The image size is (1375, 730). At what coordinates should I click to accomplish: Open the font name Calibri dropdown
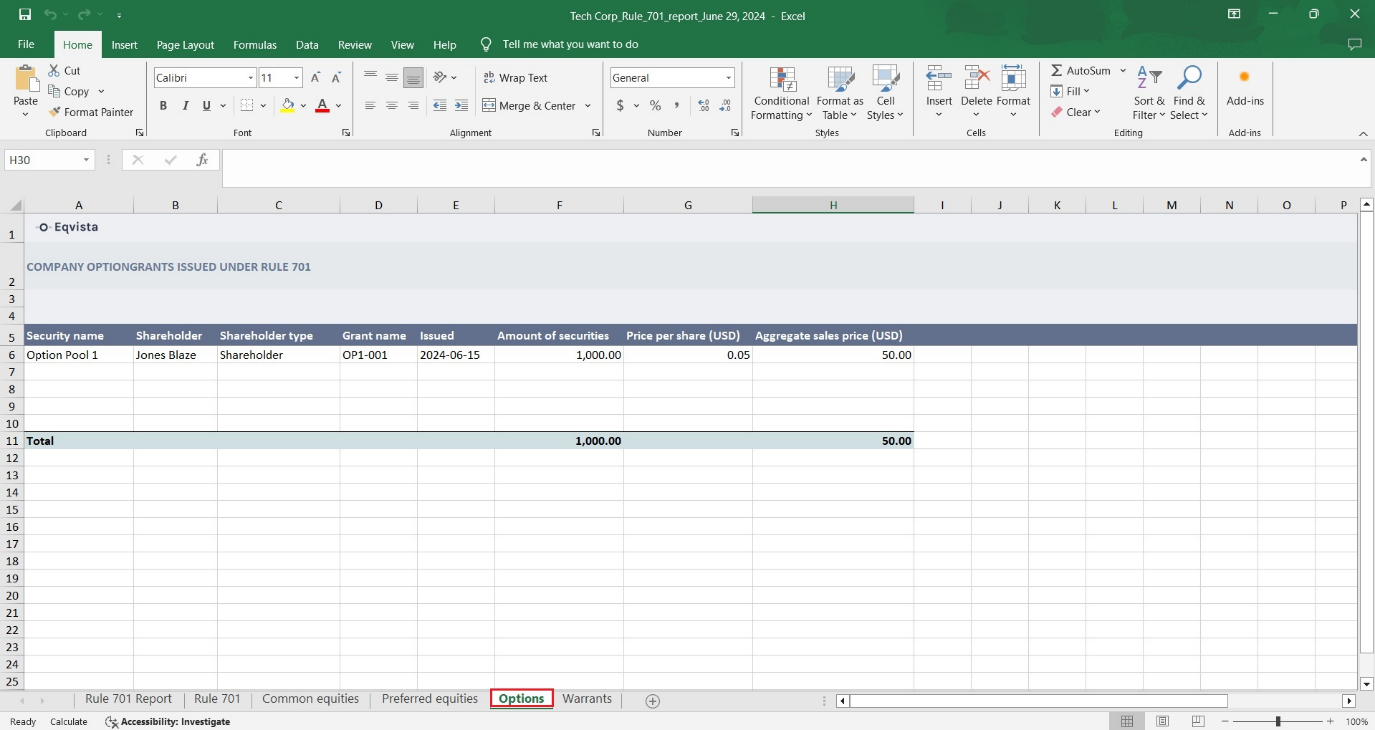point(250,78)
